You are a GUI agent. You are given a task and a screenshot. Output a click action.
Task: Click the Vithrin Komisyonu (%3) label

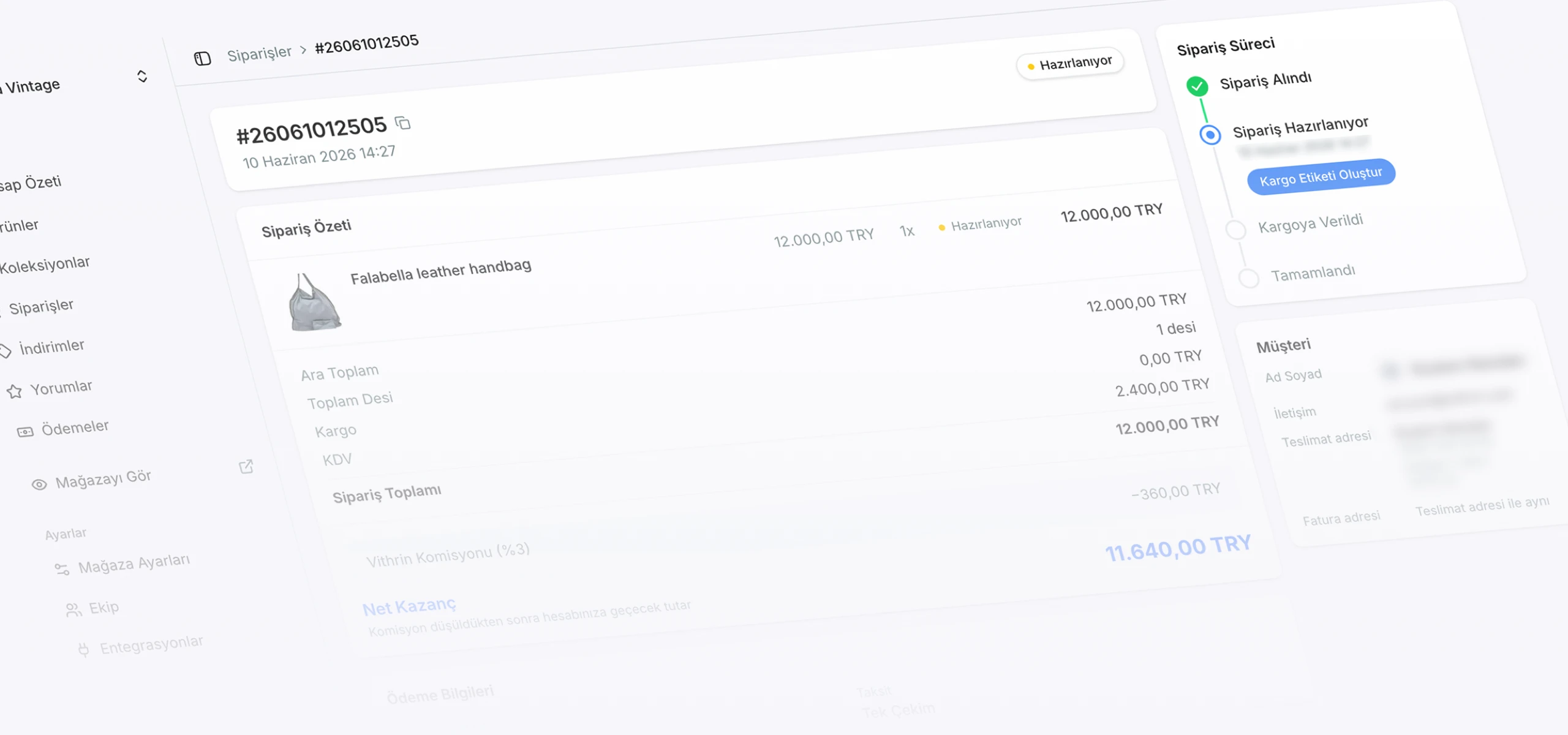tap(448, 554)
